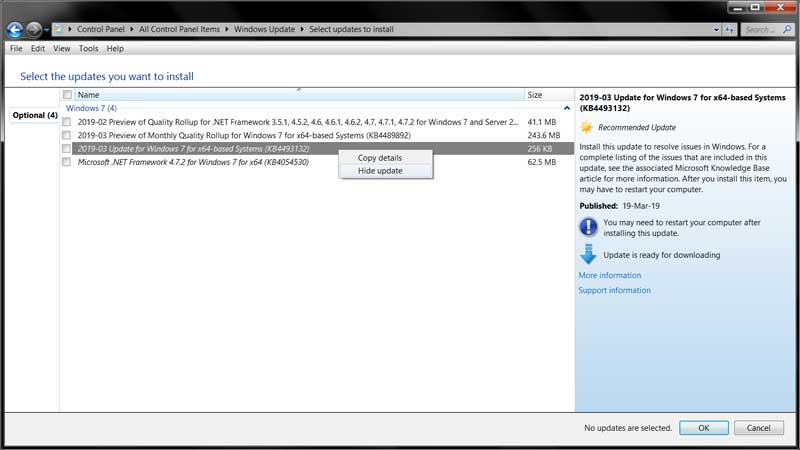Click the Control Panel icon in address bar

point(58,29)
